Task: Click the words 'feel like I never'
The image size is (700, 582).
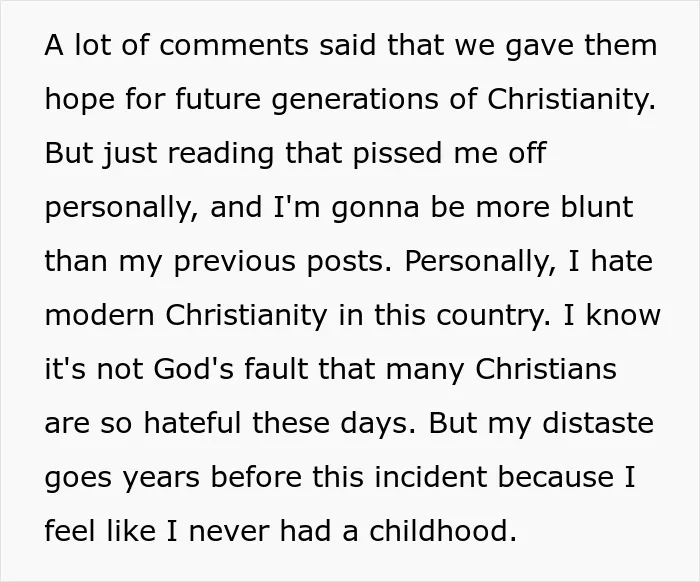Action: point(157,531)
